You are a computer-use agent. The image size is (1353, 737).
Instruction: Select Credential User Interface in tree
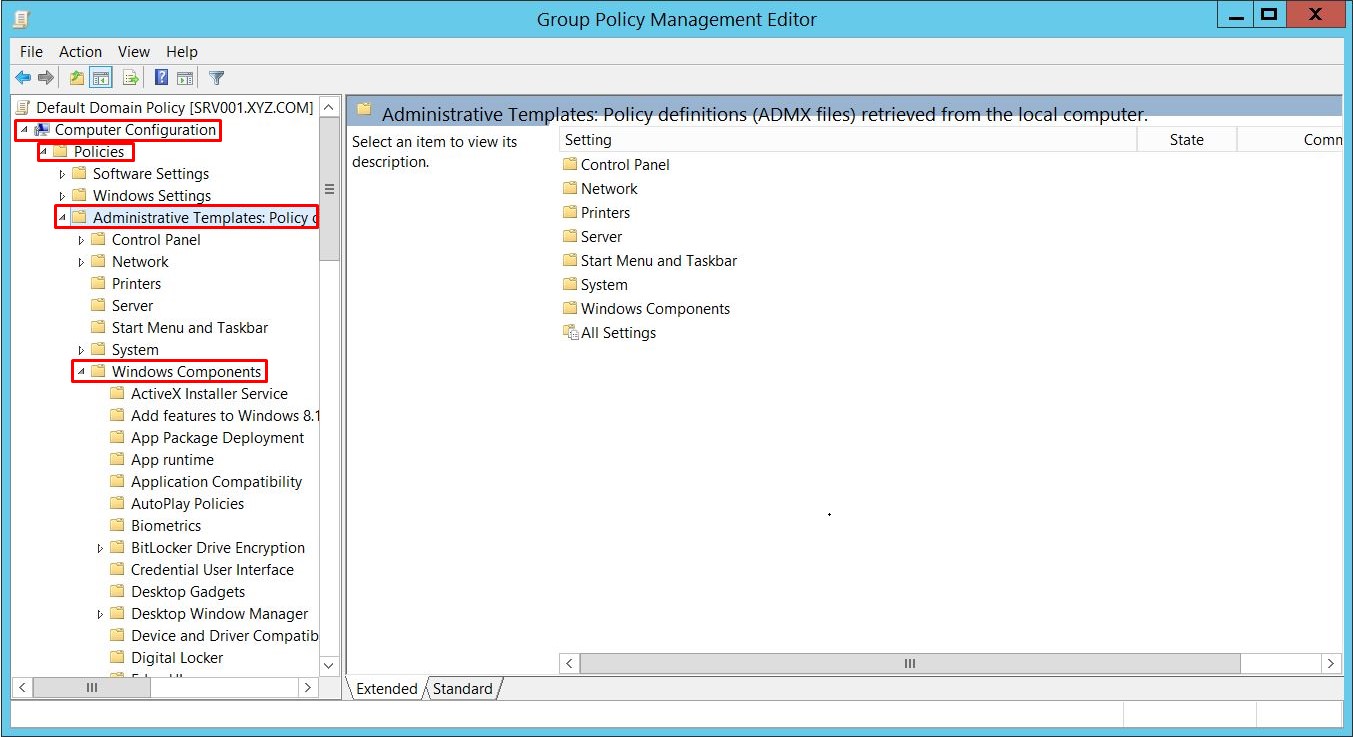point(212,570)
